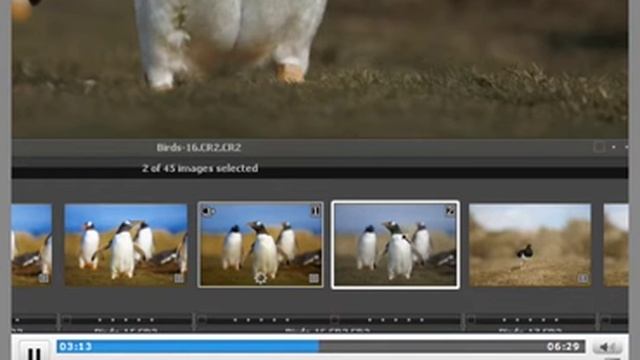The image size is (640, 360).
Task: Click the adjustments badge on the lone bird thumbnail
Action: (x=583, y=278)
